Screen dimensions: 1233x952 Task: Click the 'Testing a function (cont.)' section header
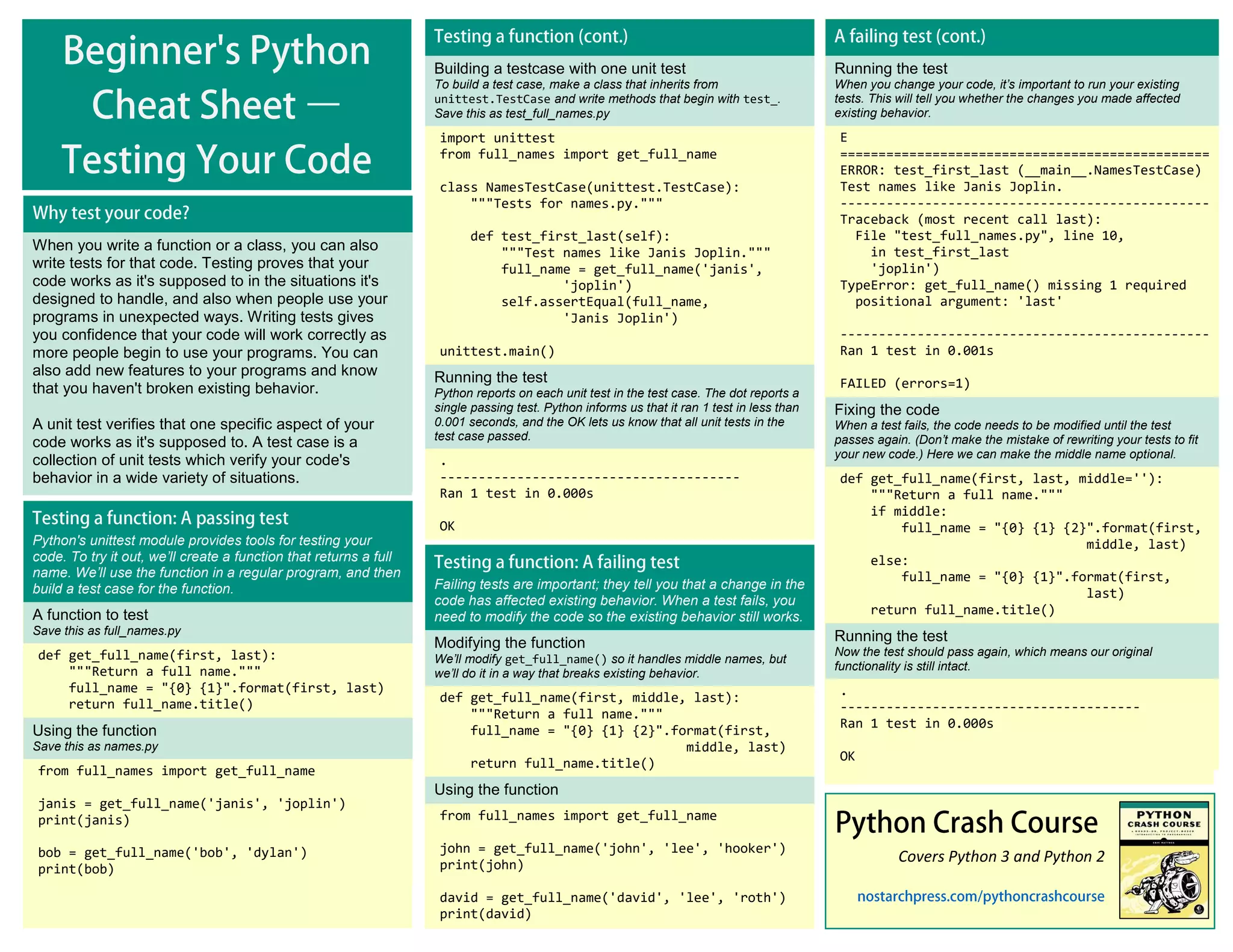click(530, 37)
